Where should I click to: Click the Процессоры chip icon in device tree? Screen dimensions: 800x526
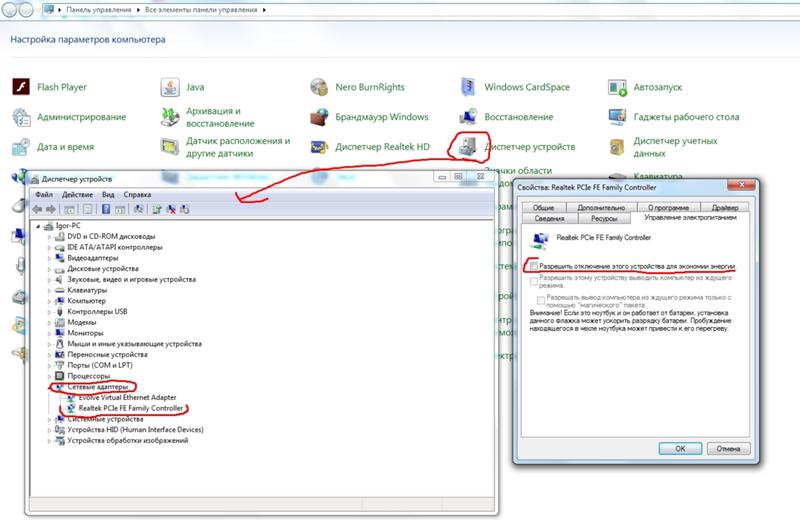(x=60, y=376)
